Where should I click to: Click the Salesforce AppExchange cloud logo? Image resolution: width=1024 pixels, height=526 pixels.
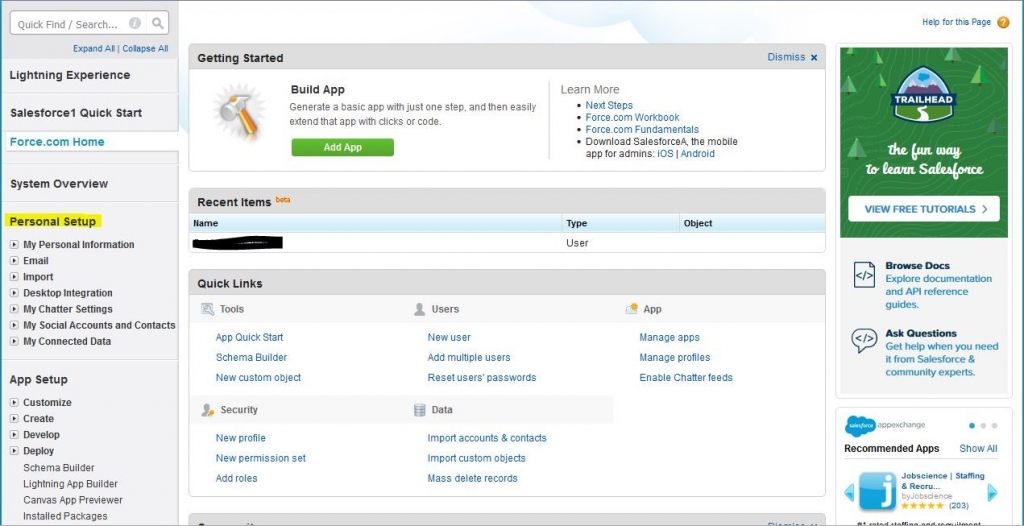point(859,425)
